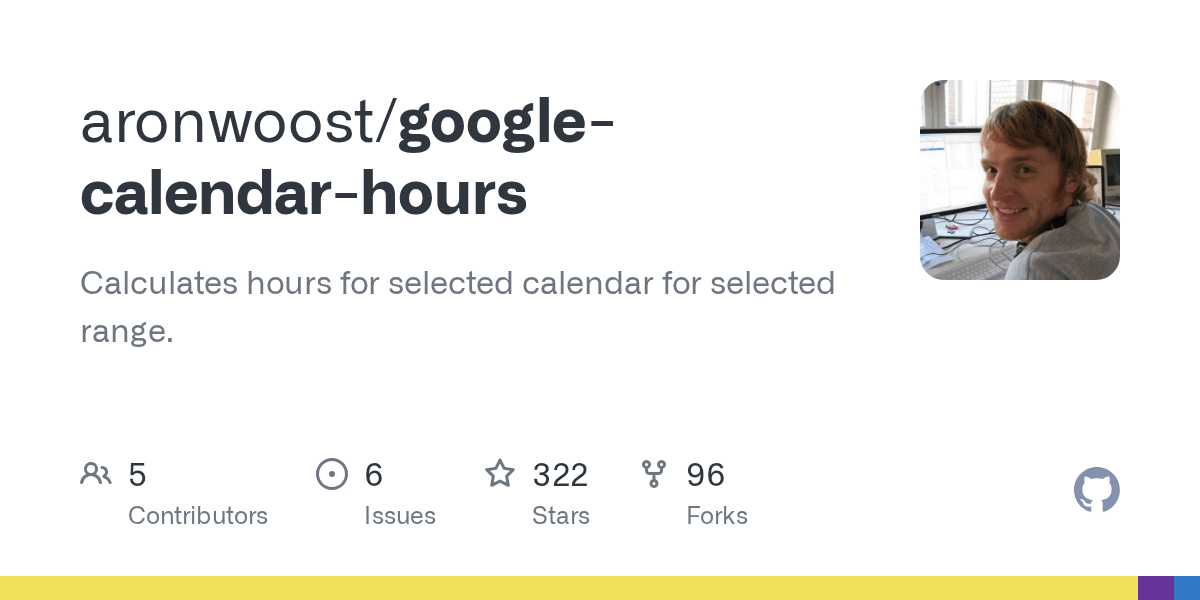Click the fork count "96"

tap(706, 475)
